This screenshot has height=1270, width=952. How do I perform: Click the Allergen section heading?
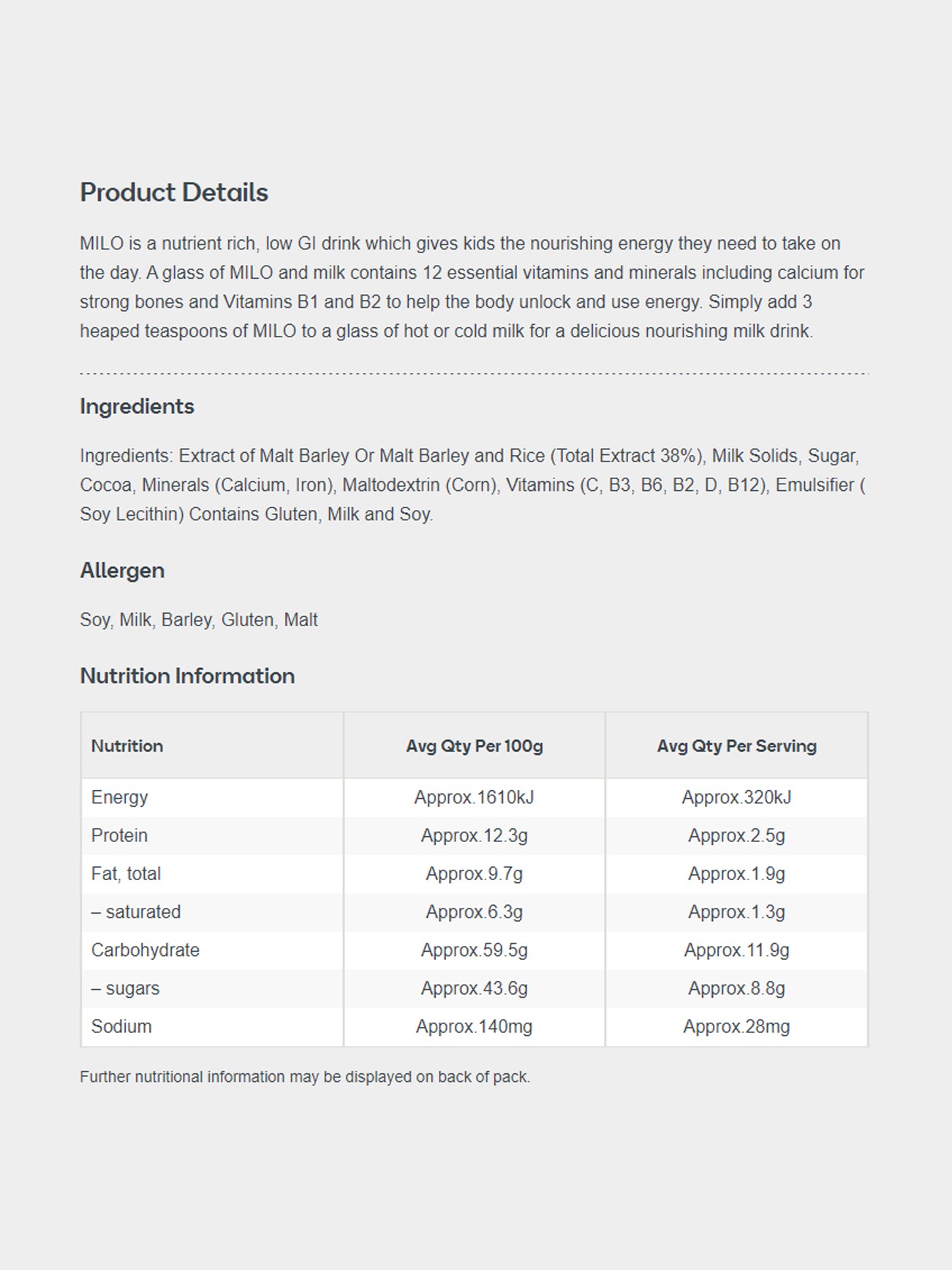point(122,570)
